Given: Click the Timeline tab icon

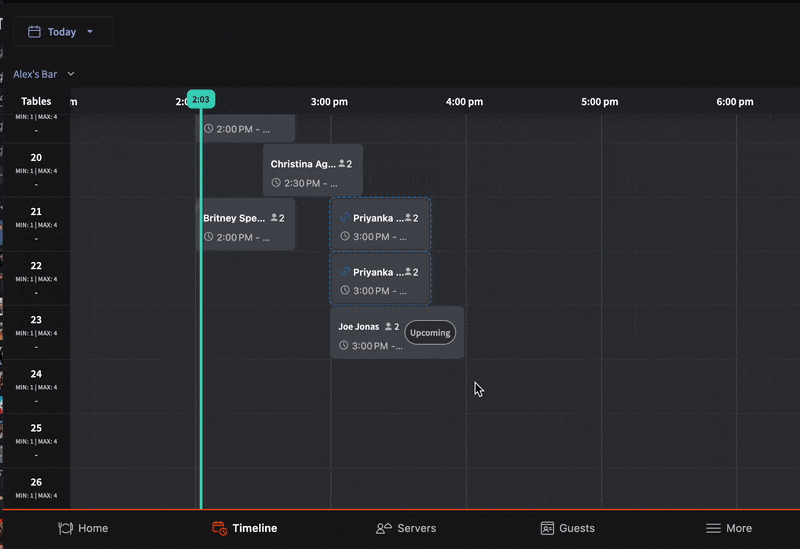Looking at the screenshot, I should (x=220, y=528).
